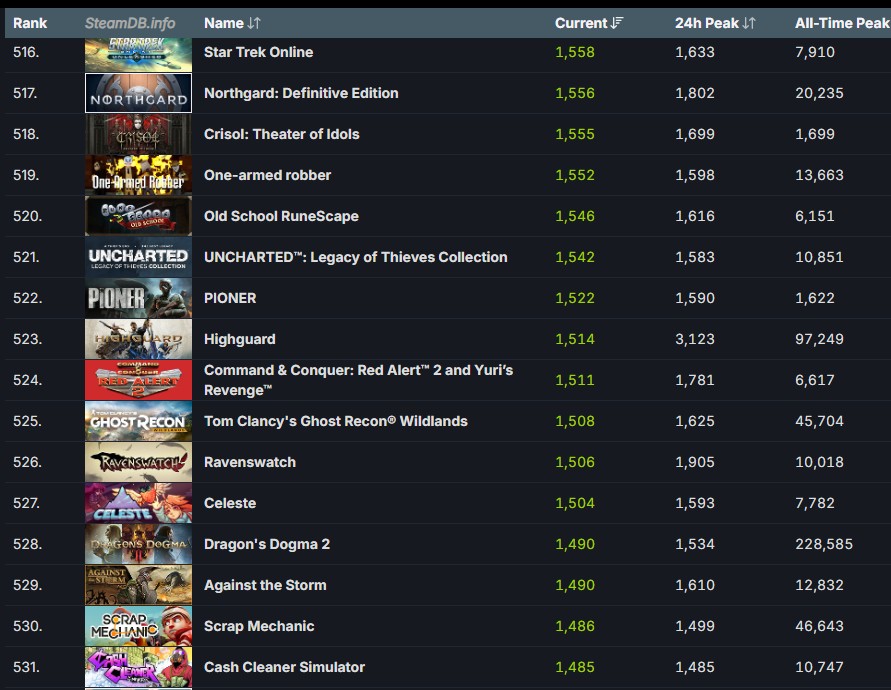Open Dragon's Dogma 2 thumbnail image
This screenshot has height=690, width=891.
coord(138,544)
